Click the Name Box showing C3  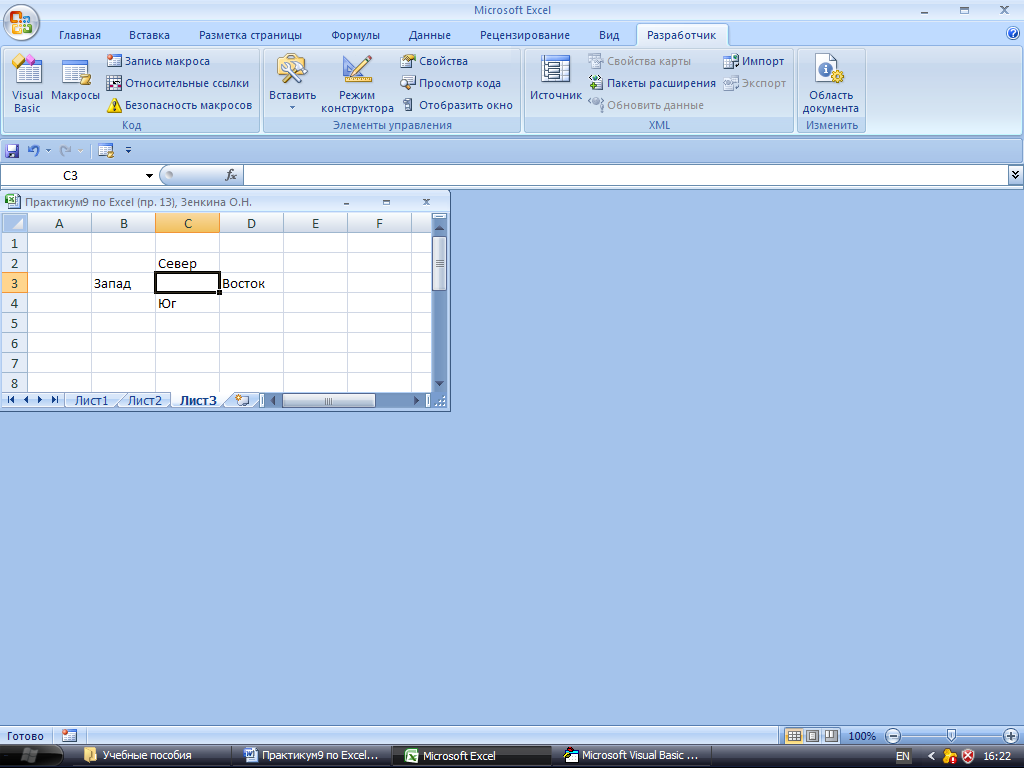[71, 176]
